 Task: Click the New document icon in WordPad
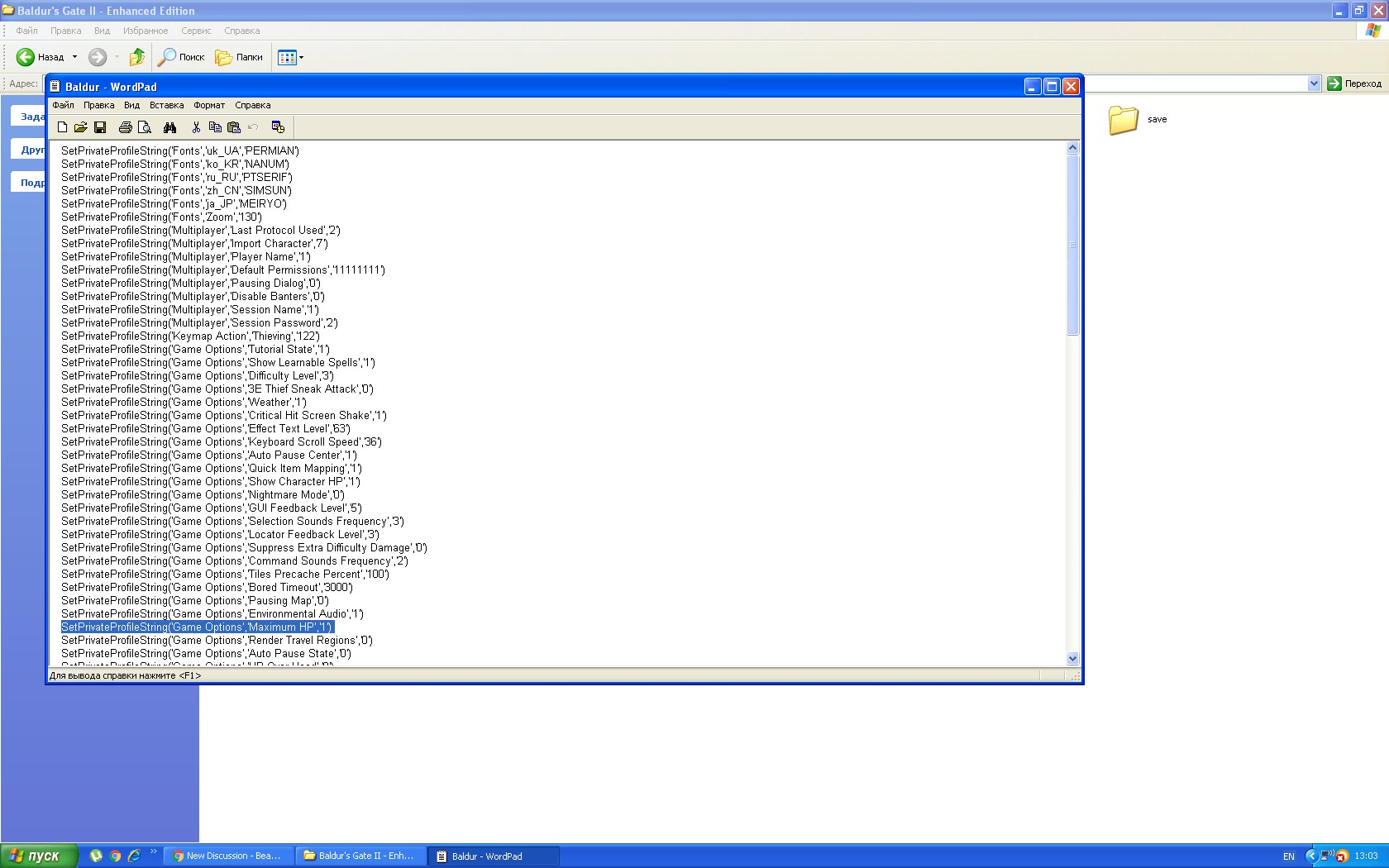(62, 127)
